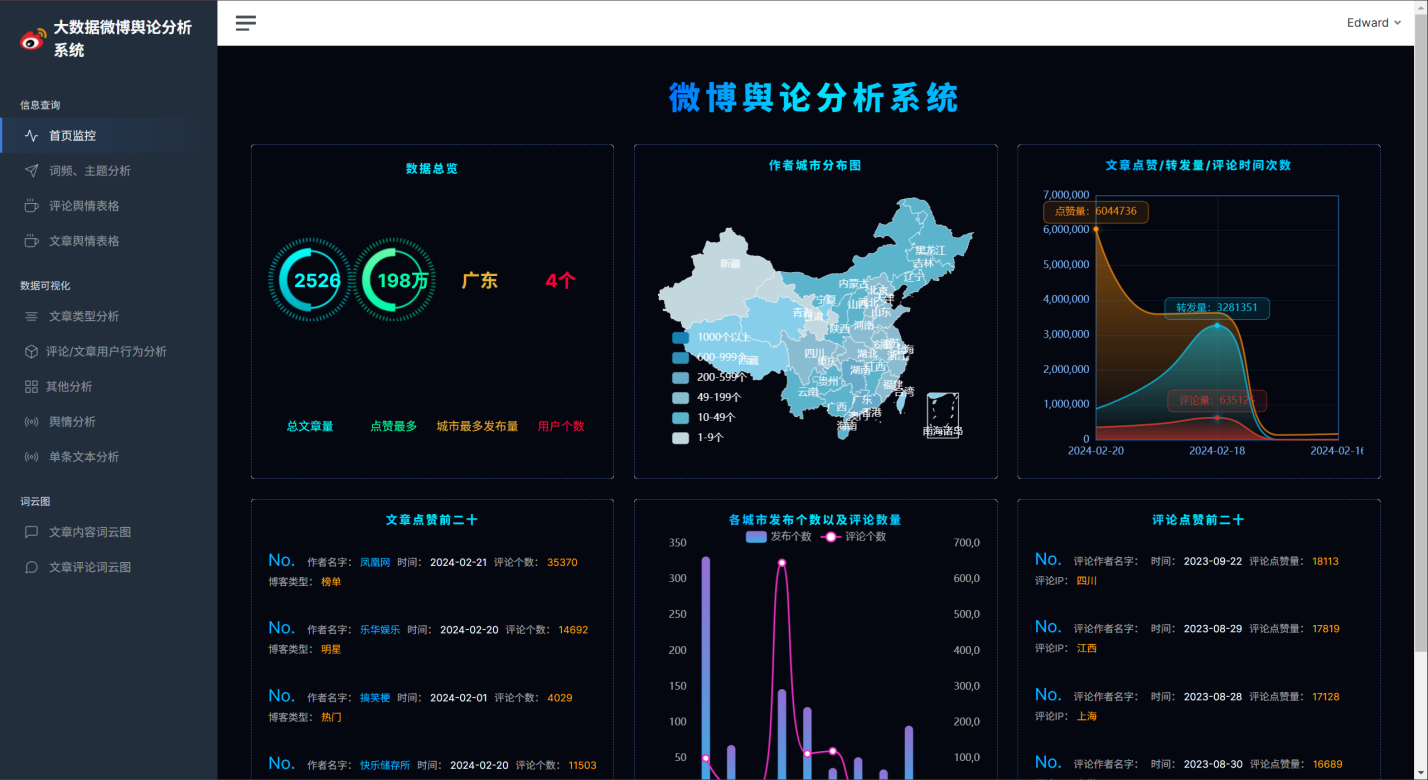Click the lines icon beside 文章类型分析

coord(32,316)
